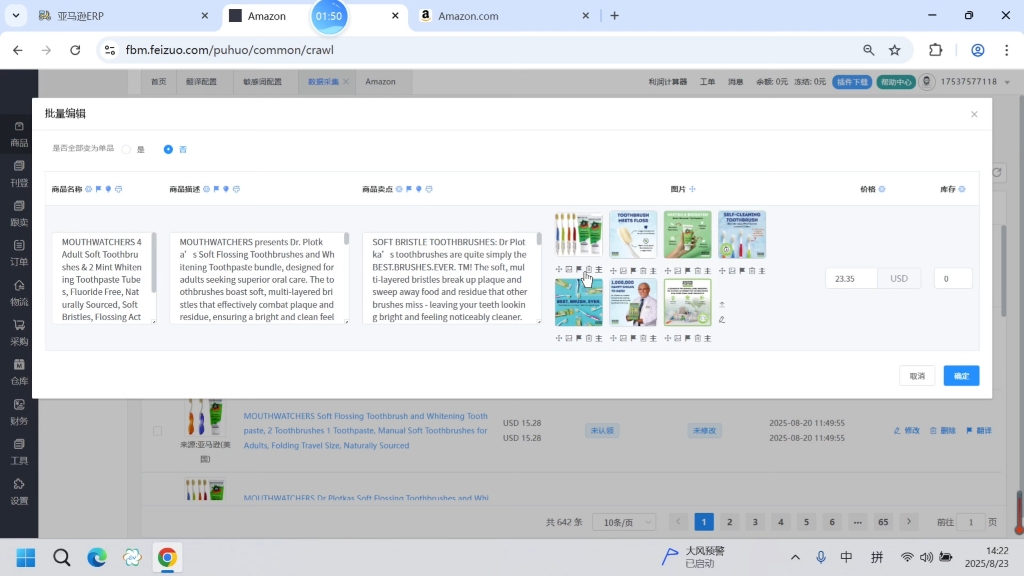Switch to the Amazon page tab
This screenshot has height=576, width=1024.
pos(380,82)
